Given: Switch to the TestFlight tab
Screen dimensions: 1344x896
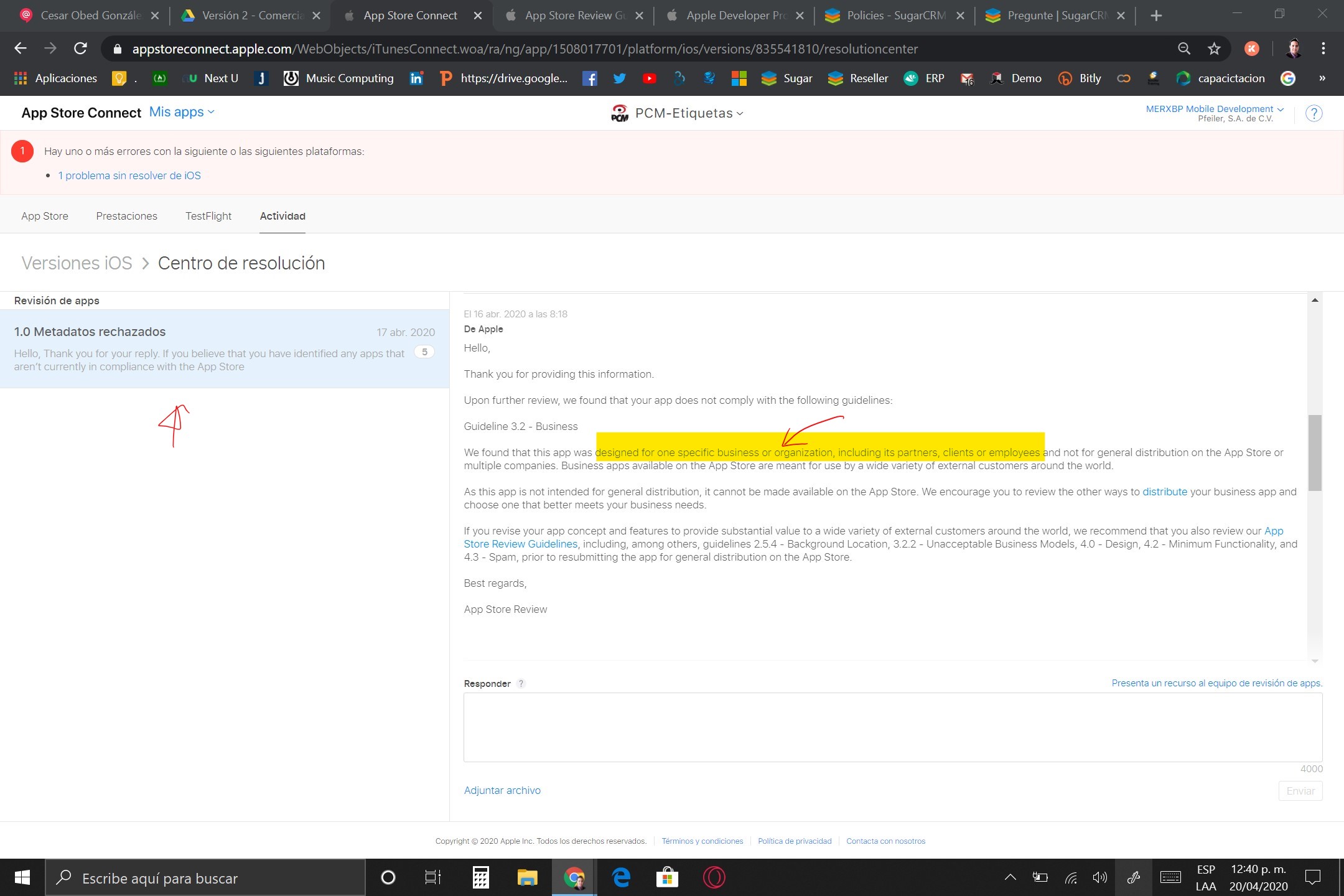Looking at the screenshot, I should point(208,216).
